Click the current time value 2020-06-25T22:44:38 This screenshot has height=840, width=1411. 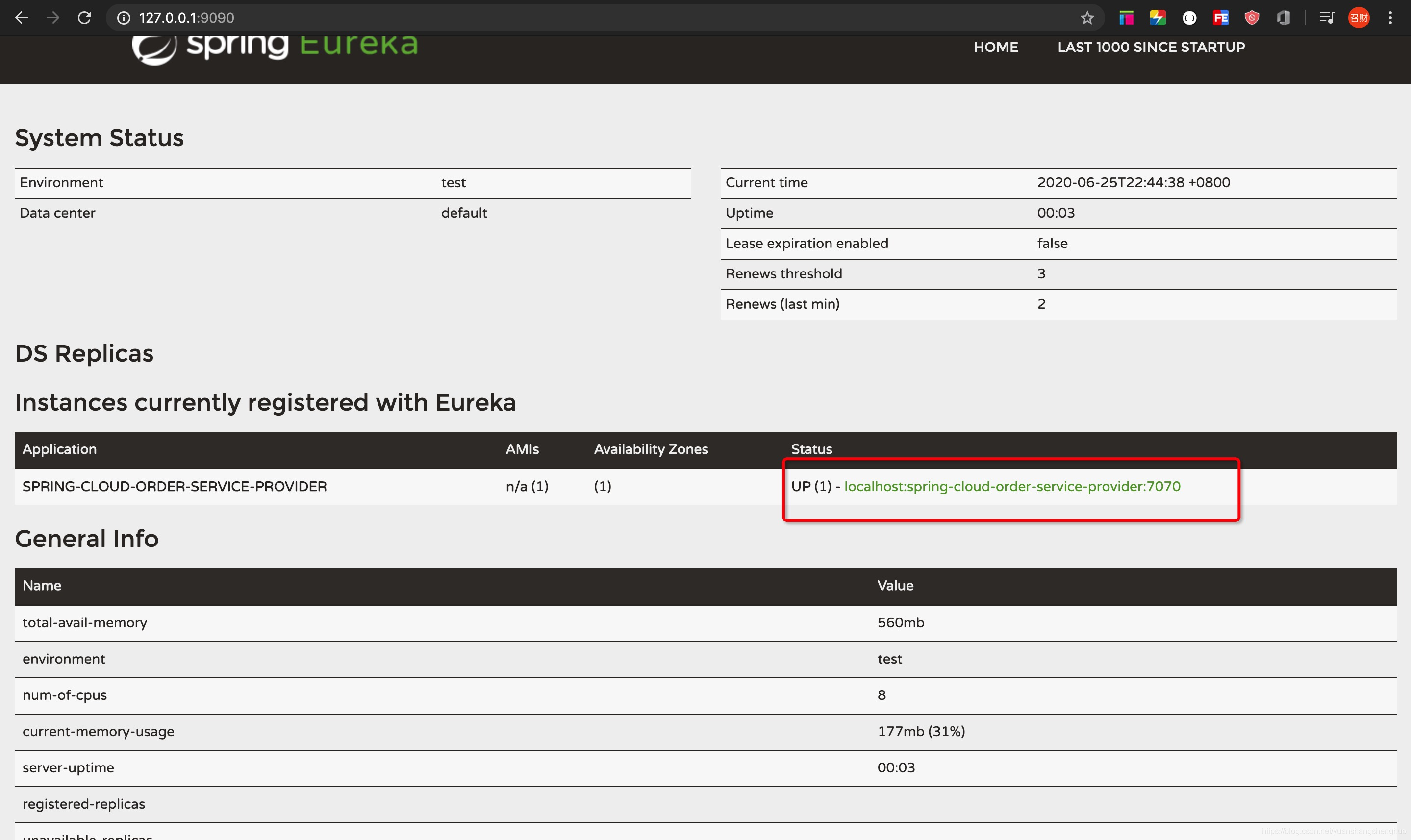point(1133,182)
